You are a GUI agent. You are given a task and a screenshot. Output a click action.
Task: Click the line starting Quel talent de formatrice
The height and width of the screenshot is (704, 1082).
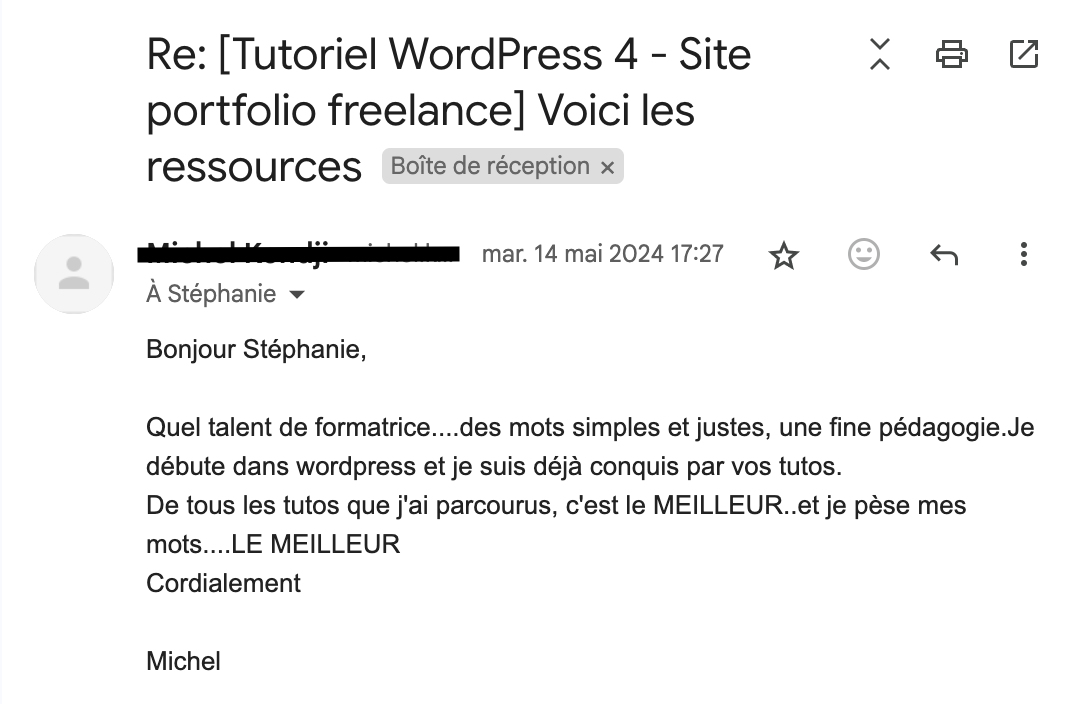point(590,429)
